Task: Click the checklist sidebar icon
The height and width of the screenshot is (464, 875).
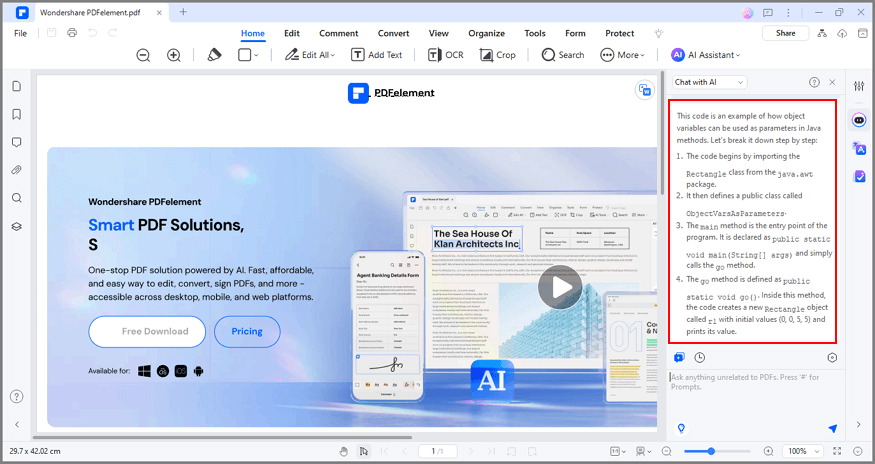Action: pos(859,176)
